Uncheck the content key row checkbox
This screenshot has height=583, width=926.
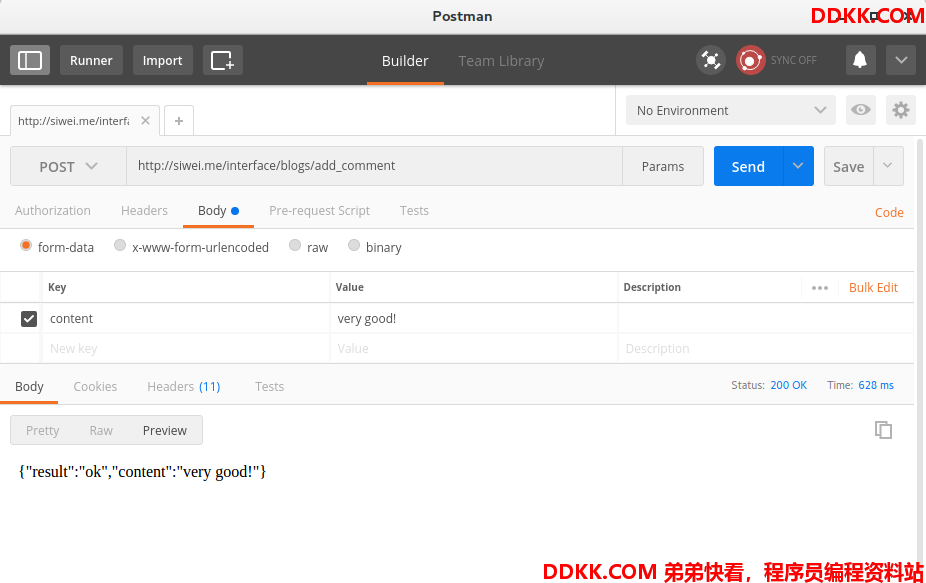point(29,319)
